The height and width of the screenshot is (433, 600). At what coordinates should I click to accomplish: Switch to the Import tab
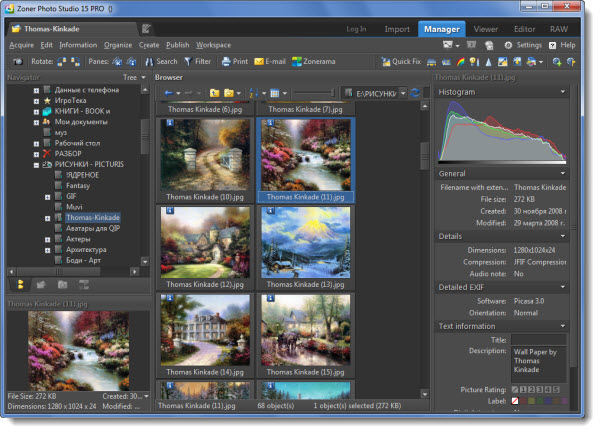tap(397, 29)
